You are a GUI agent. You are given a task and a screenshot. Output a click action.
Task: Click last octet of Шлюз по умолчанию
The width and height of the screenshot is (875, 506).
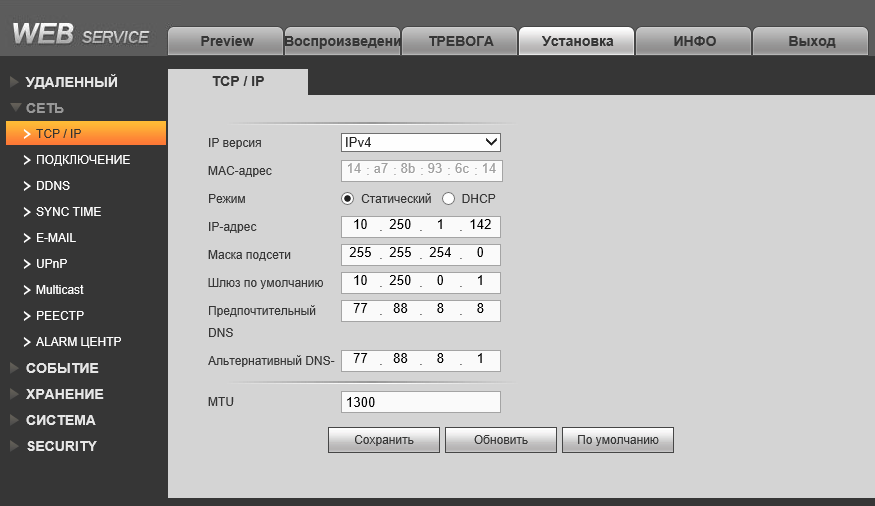click(x=480, y=281)
